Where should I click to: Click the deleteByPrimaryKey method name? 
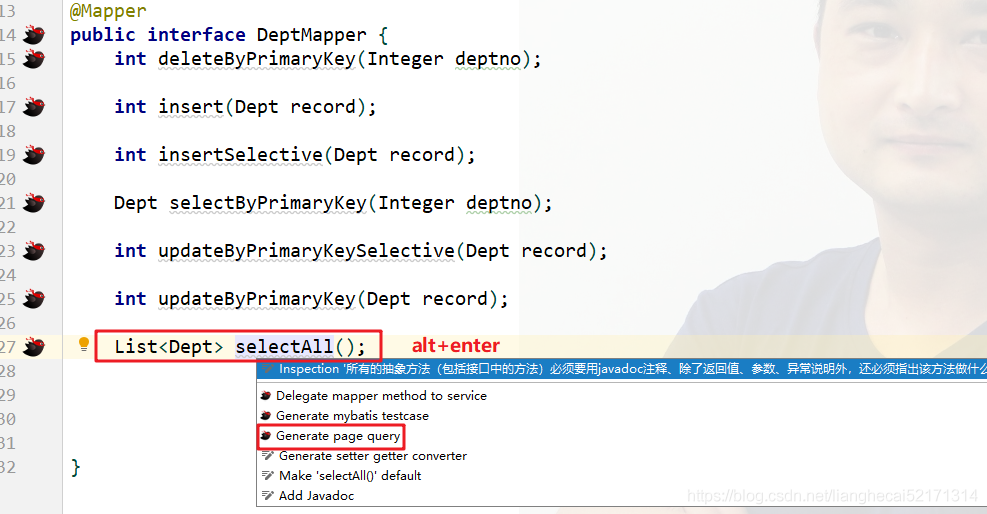click(257, 59)
